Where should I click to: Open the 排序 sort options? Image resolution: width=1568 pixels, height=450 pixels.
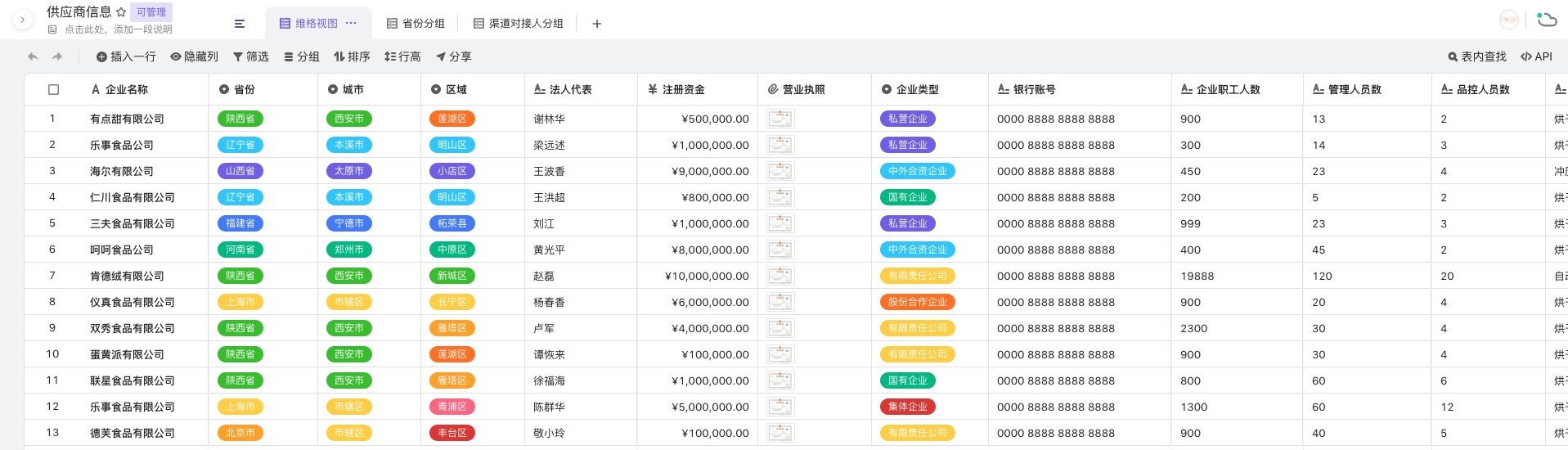click(352, 56)
